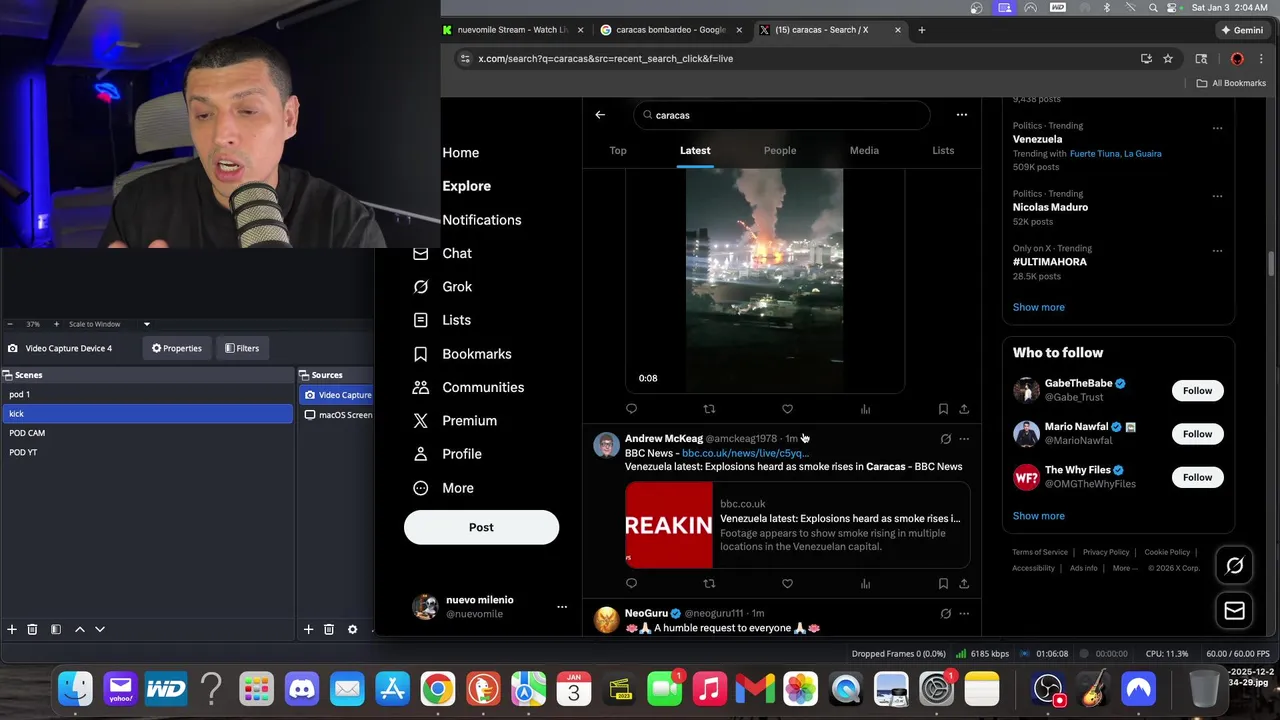Screen dimensions: 1280x720
Task: Go back with the X search back arrow
Action: [600, 115]
